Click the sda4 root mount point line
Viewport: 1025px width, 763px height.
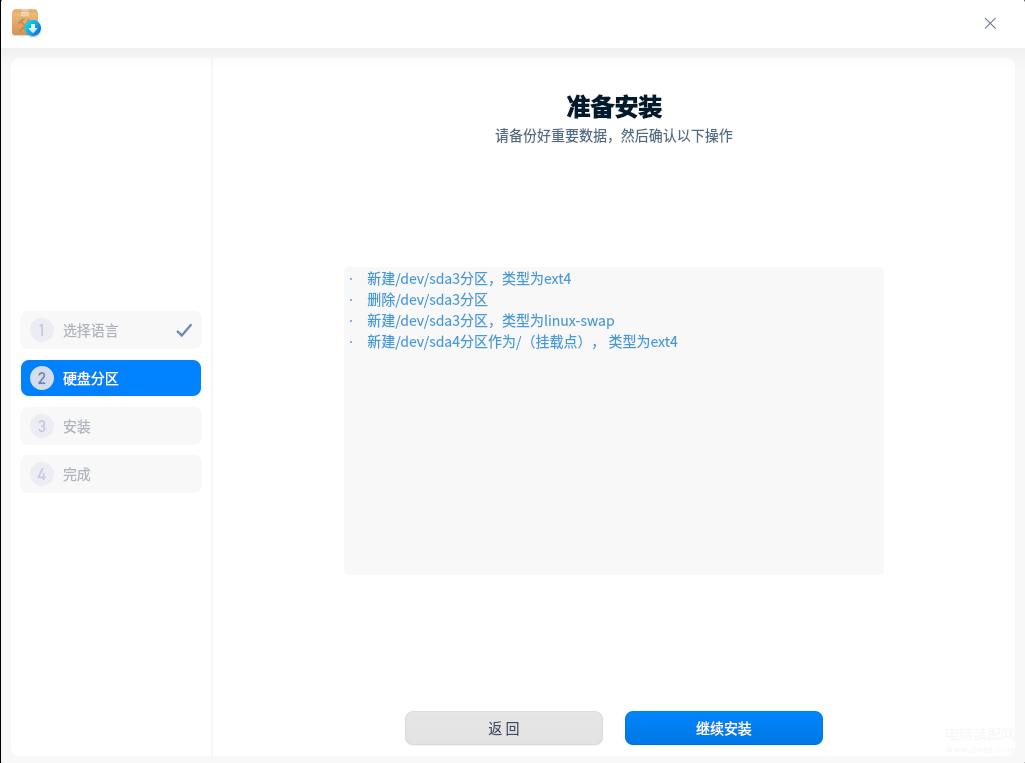point(522,341)
